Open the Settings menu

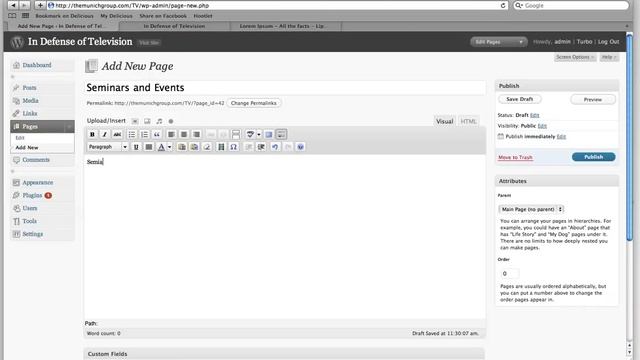tap(33, 234)
